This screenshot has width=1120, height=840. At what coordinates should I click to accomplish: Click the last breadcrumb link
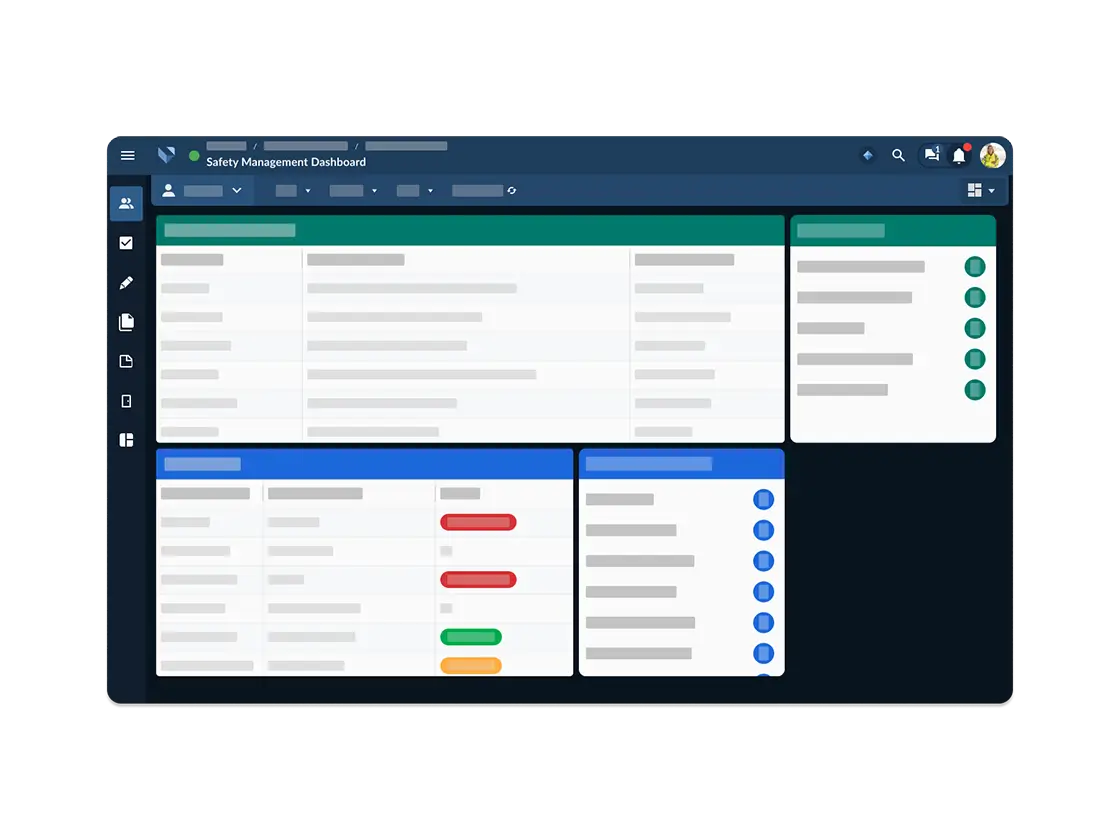[406, 146]
